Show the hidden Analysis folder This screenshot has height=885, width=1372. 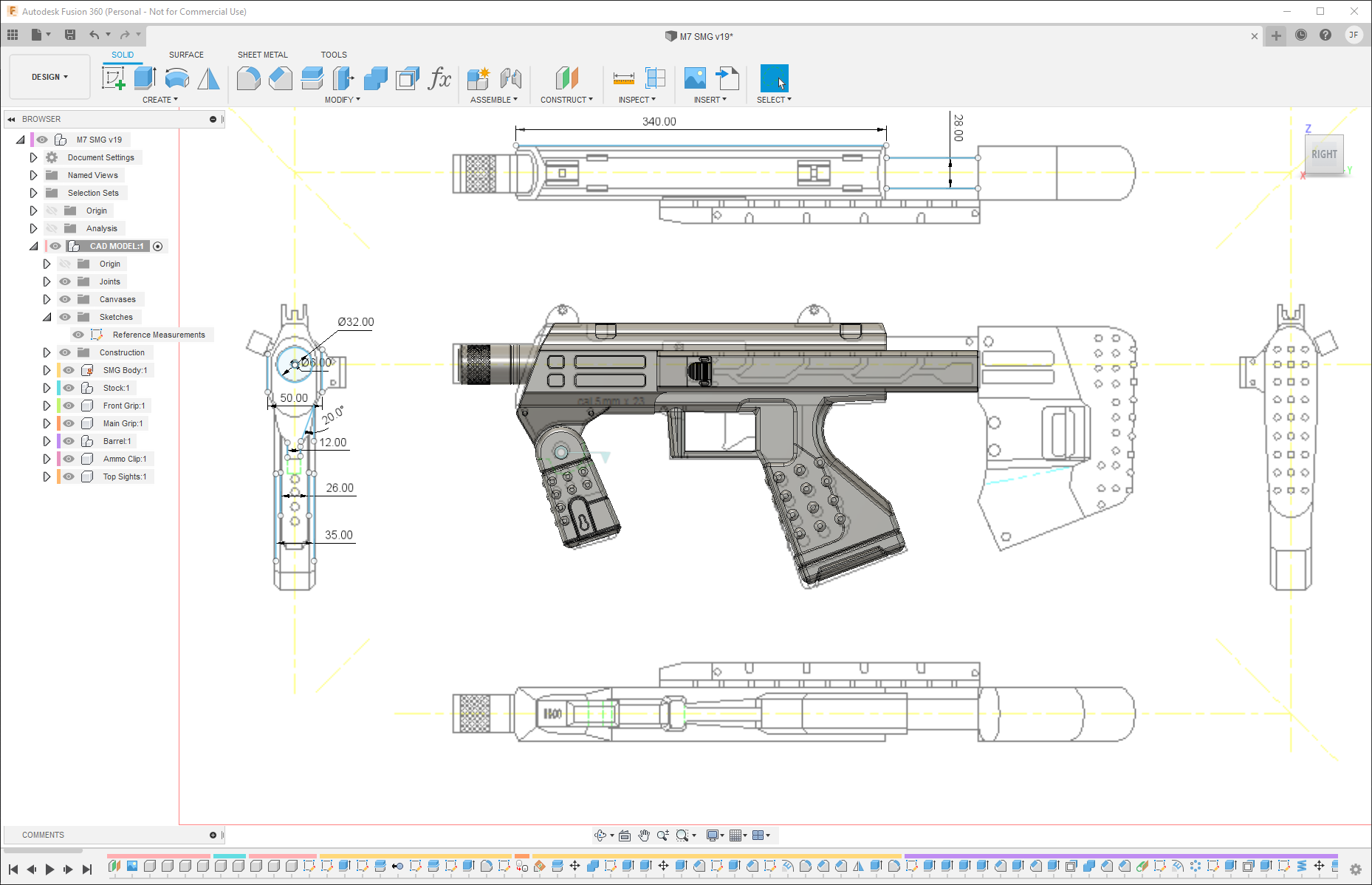point(52,228)
